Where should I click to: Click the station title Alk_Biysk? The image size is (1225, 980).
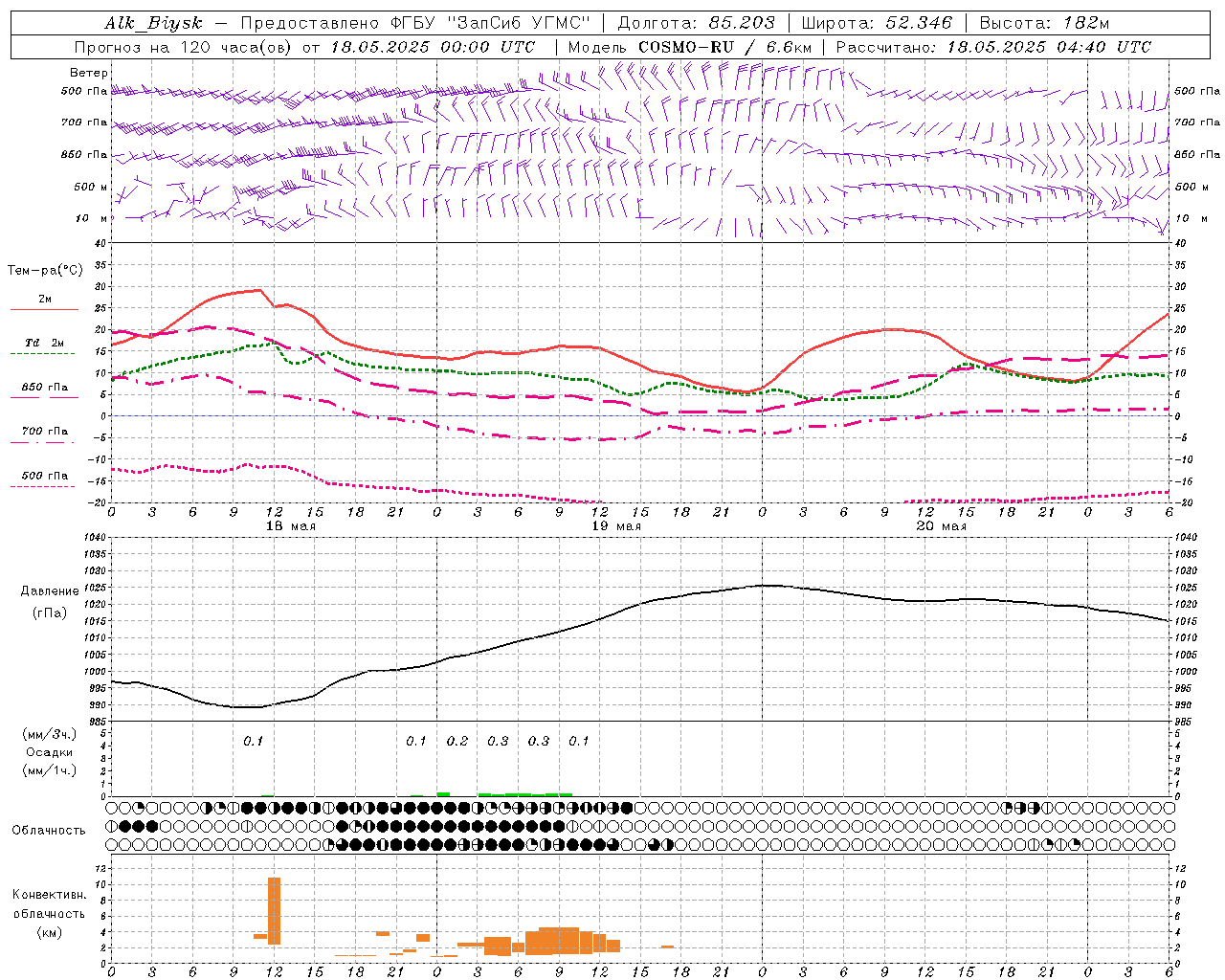click(x=153, y=23)
